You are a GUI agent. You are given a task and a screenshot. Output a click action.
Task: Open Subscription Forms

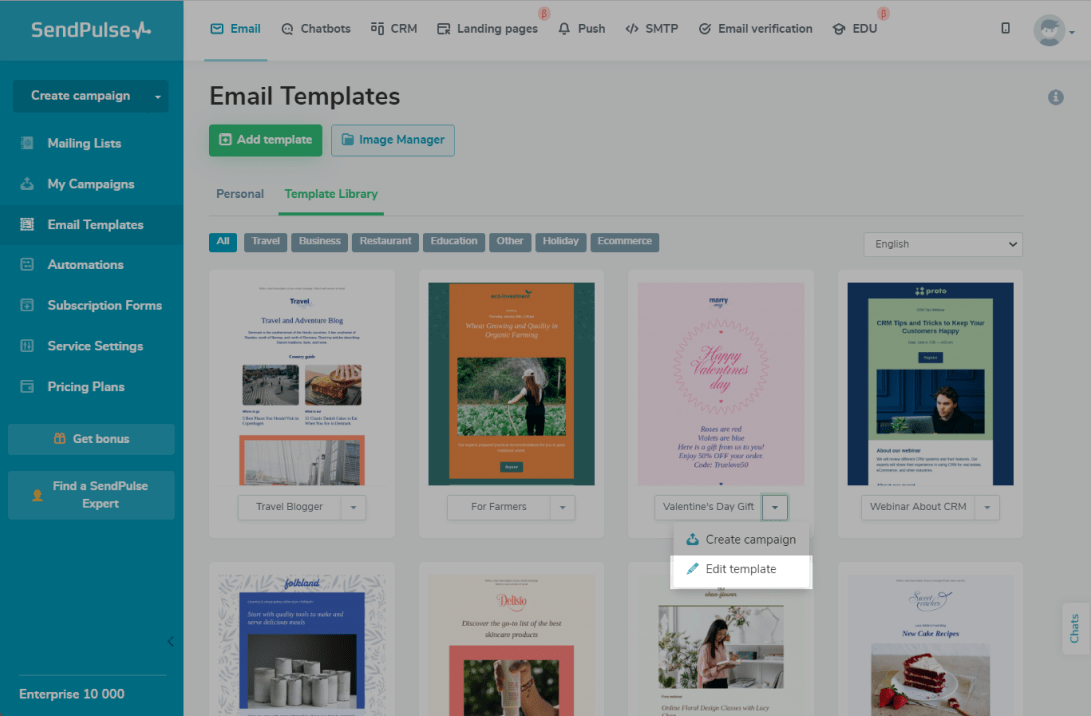(91, 305)
